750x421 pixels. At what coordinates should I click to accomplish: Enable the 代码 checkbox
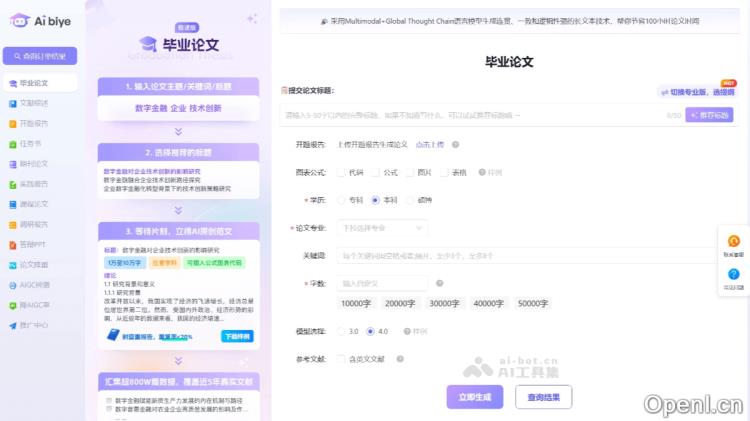342,172
